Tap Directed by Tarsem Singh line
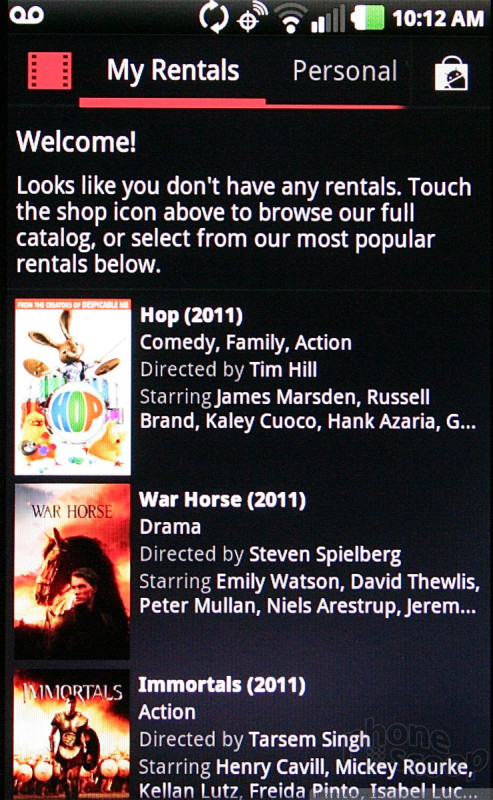 (x=255, y=739)
